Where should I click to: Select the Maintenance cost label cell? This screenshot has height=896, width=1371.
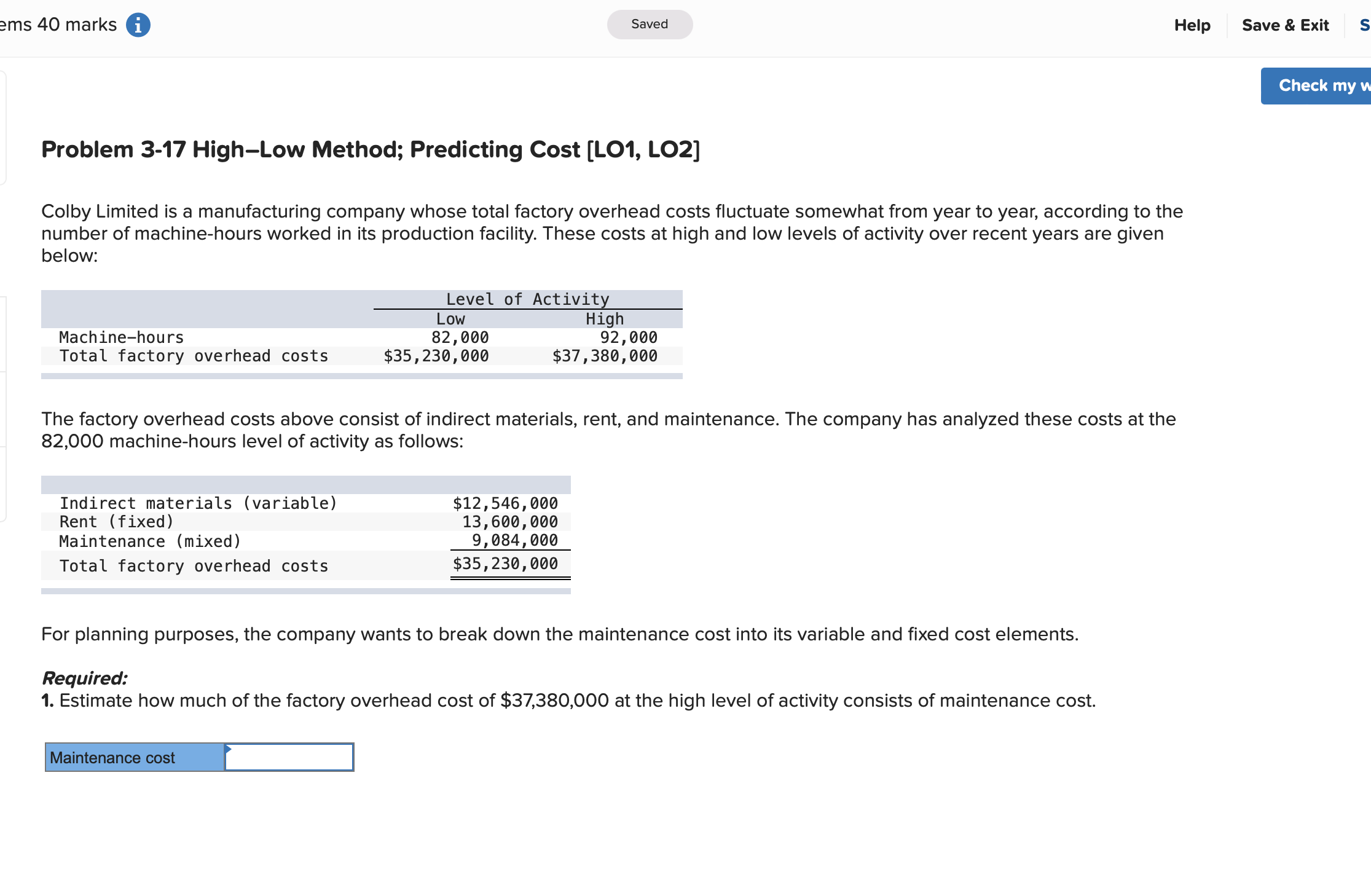point(135,757)
